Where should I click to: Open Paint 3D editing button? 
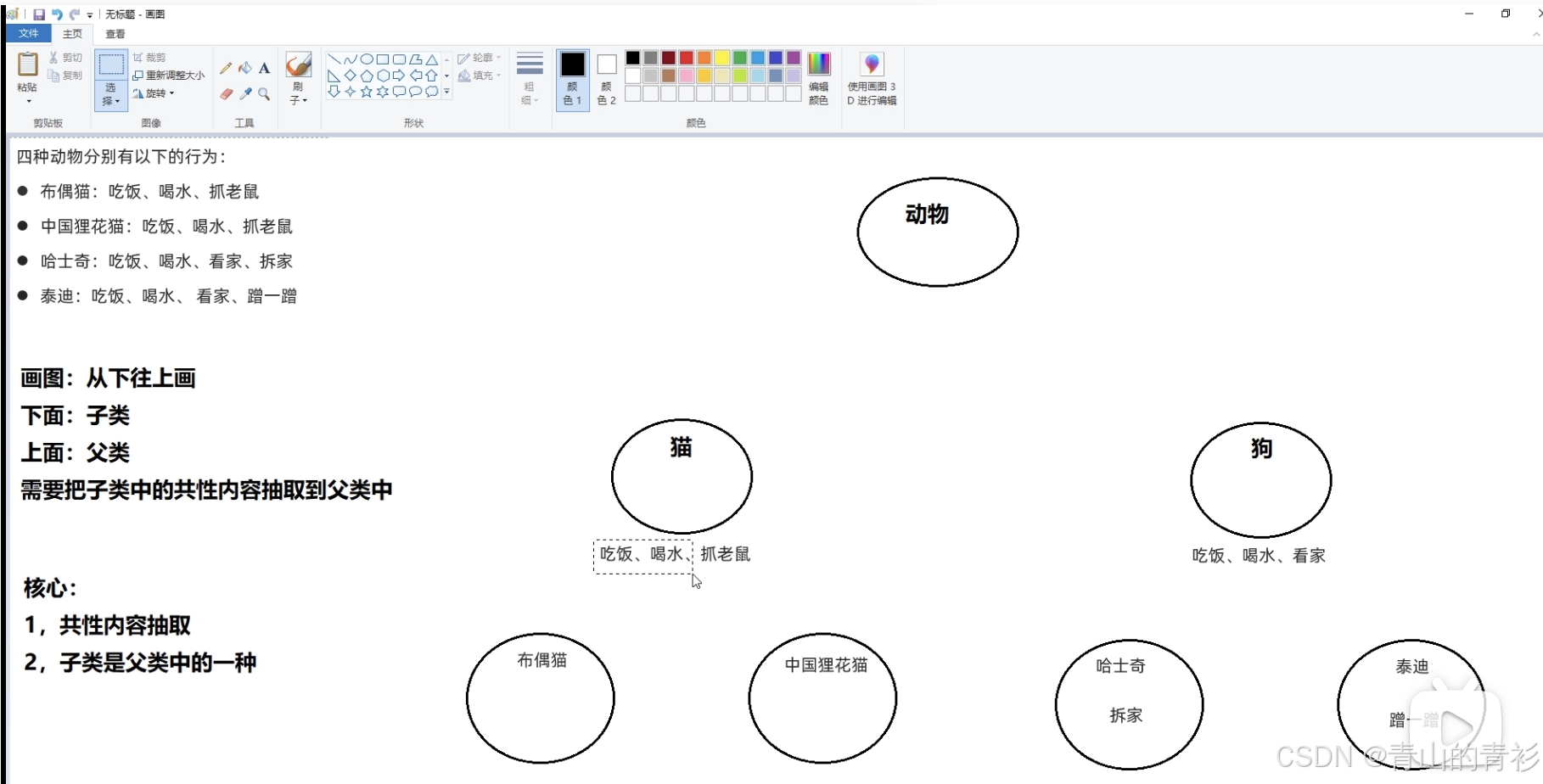coord(872,78)
